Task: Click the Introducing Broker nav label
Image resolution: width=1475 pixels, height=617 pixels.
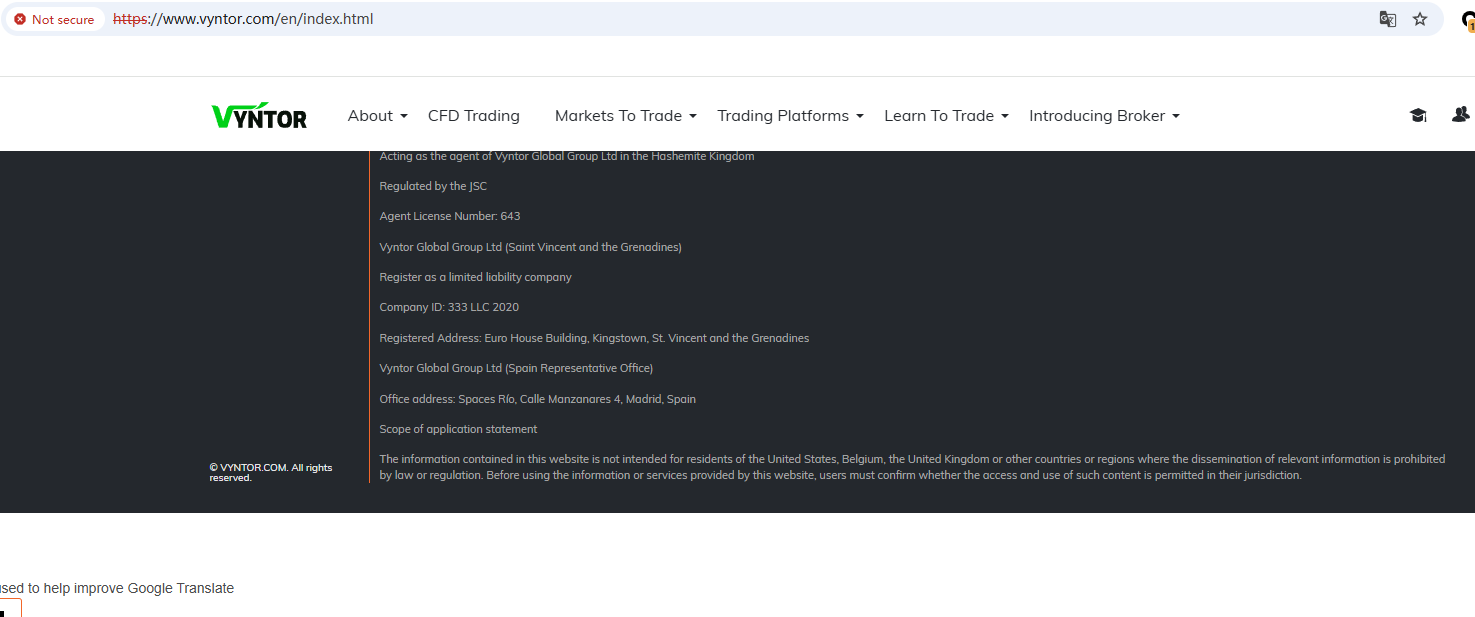Action: pos(1096,116)
